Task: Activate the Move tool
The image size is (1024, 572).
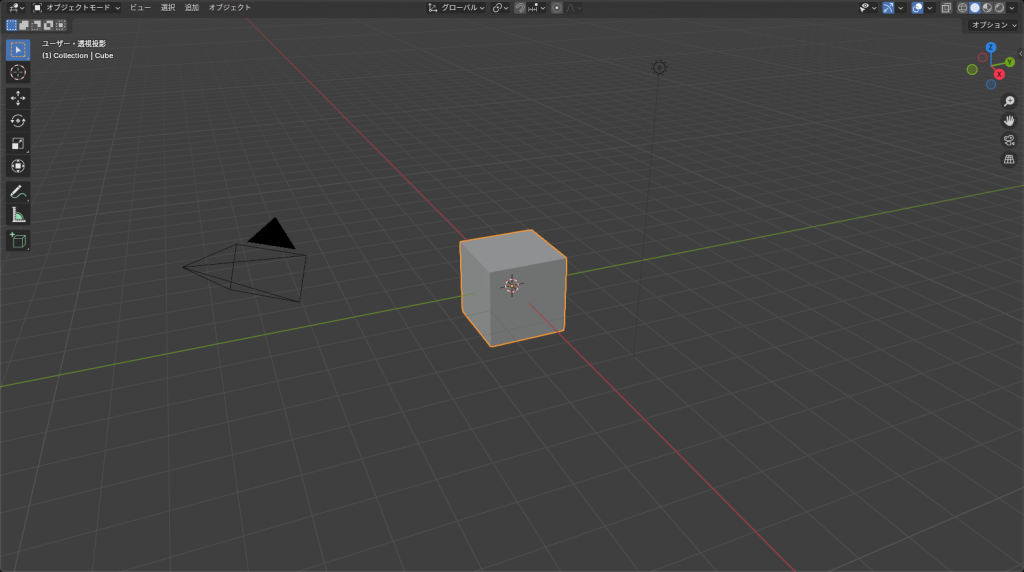Action: (x=18, y=98)
